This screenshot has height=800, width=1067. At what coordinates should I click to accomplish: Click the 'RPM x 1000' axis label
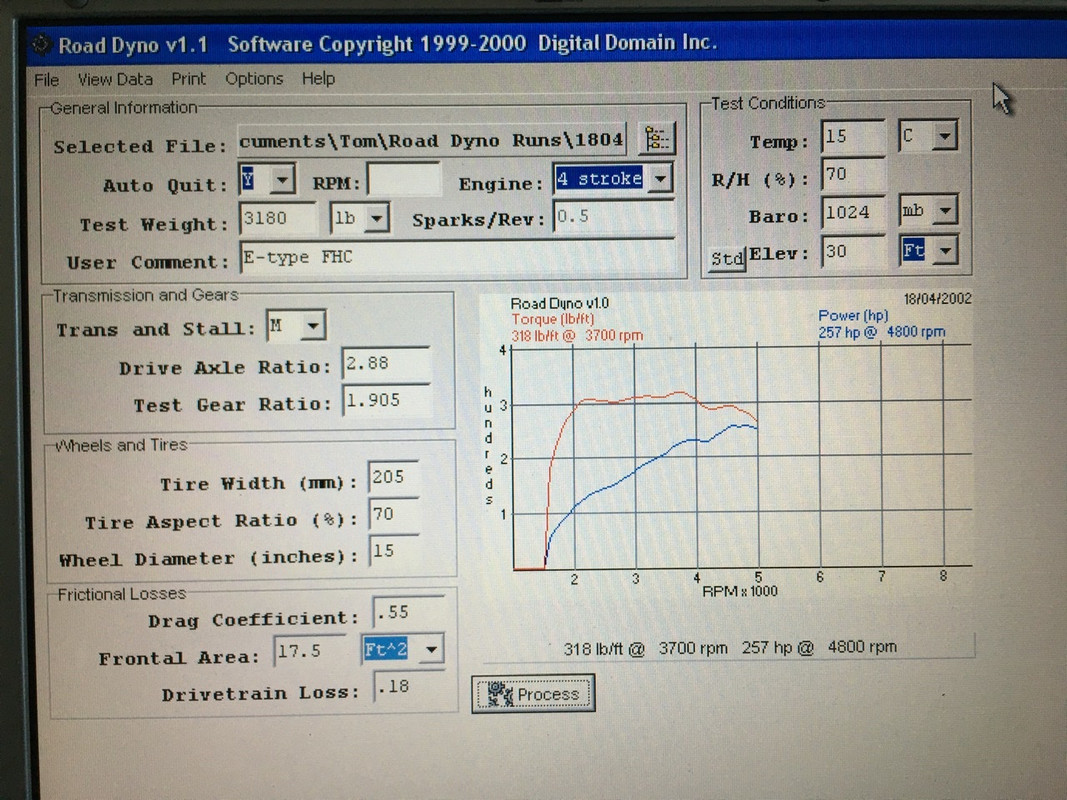[x=740, y=591]
